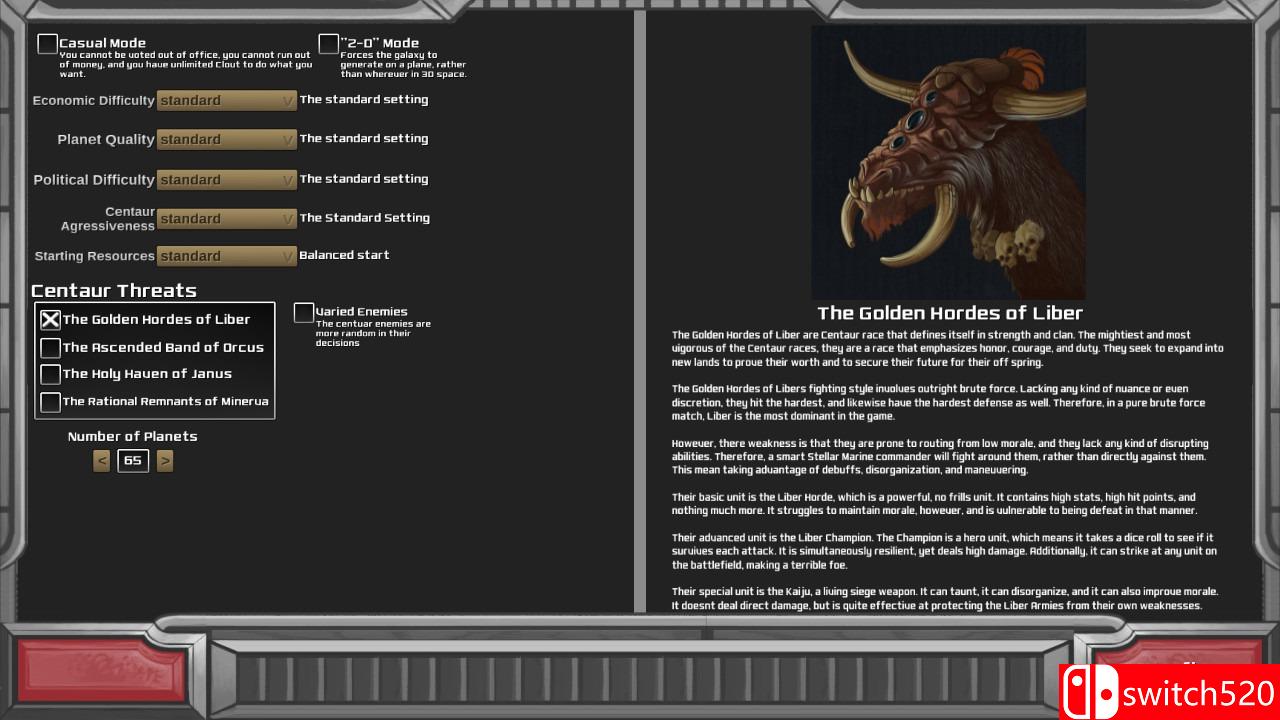Open the Economic Difficulty dropdown
Screen dimensions: 1280x720
pos(227,101)
